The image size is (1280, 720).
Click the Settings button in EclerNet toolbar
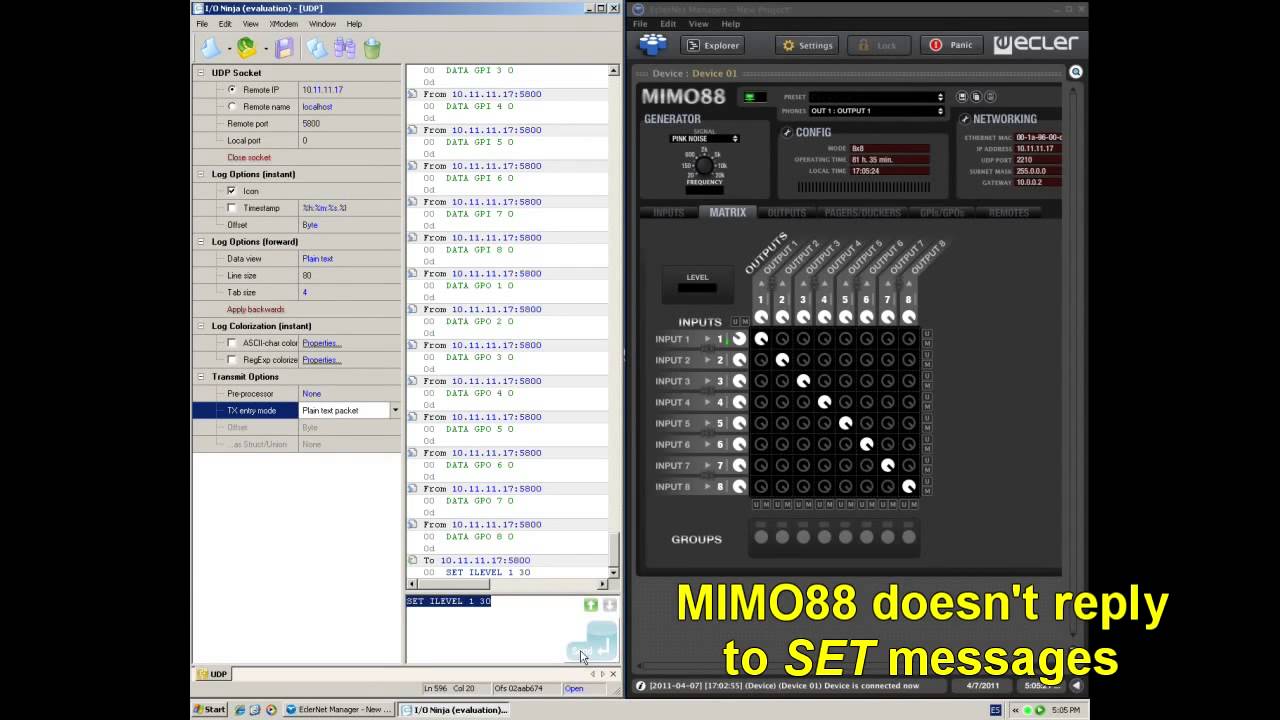pyautogui.click(x=807, y=45)
